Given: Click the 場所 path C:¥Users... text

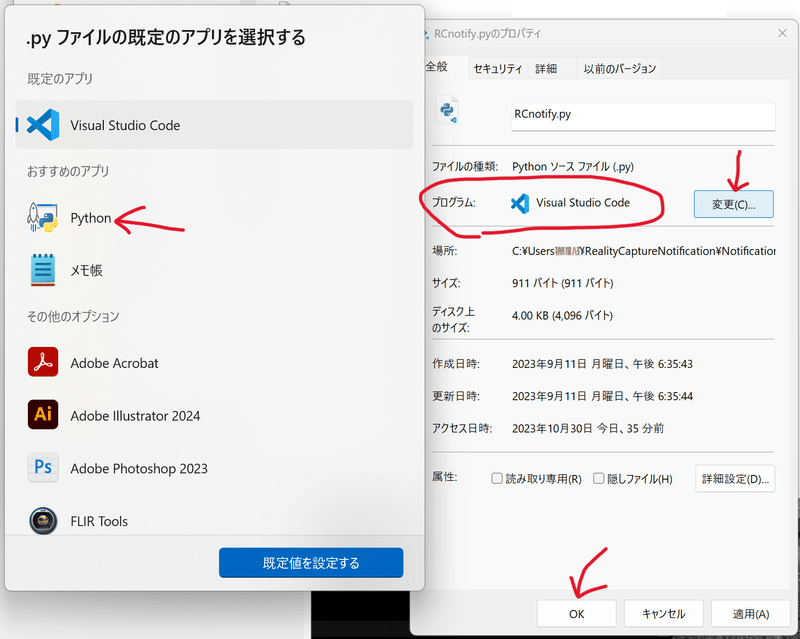Looking at the screenshot, I should (644, 251).
